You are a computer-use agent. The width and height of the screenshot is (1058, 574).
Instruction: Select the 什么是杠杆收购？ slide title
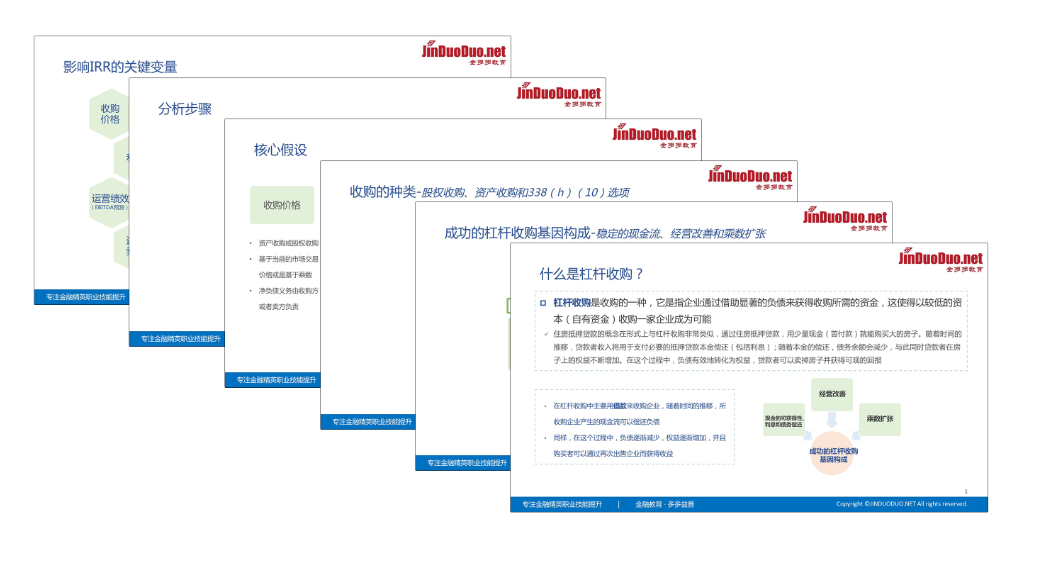[592, 274]
